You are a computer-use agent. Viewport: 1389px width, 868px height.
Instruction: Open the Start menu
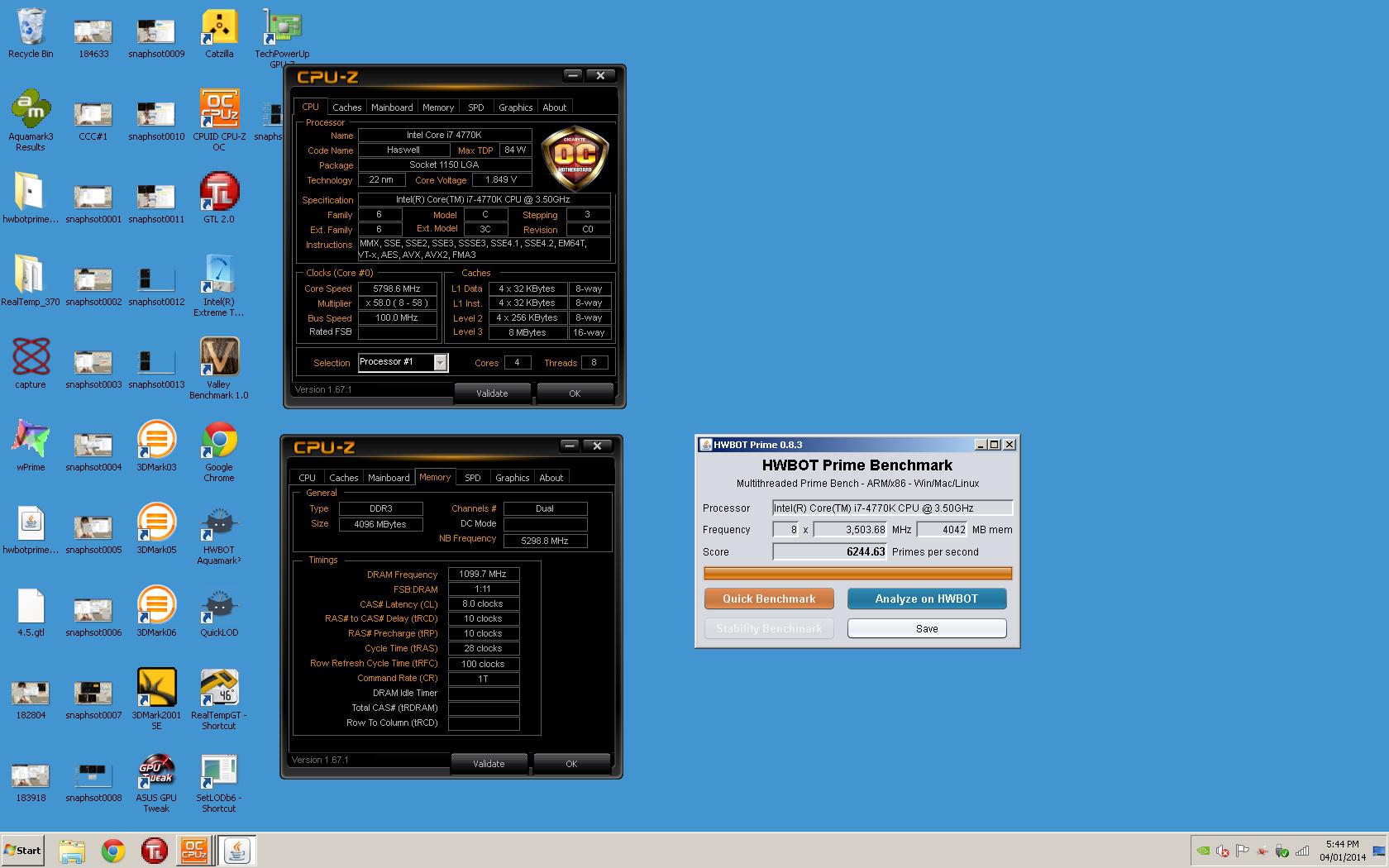22,851
